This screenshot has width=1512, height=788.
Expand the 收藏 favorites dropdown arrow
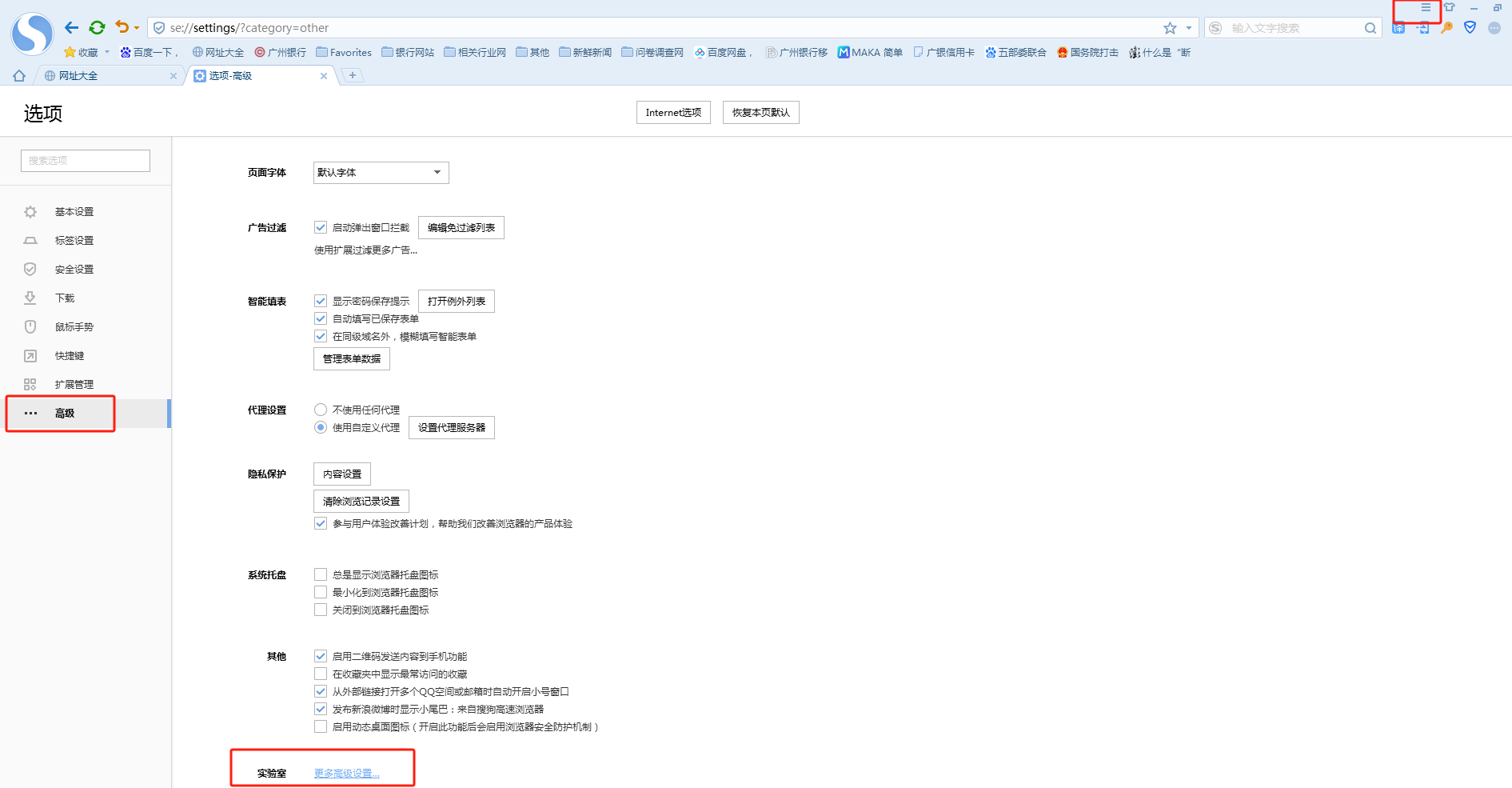[x=107, y=53]
